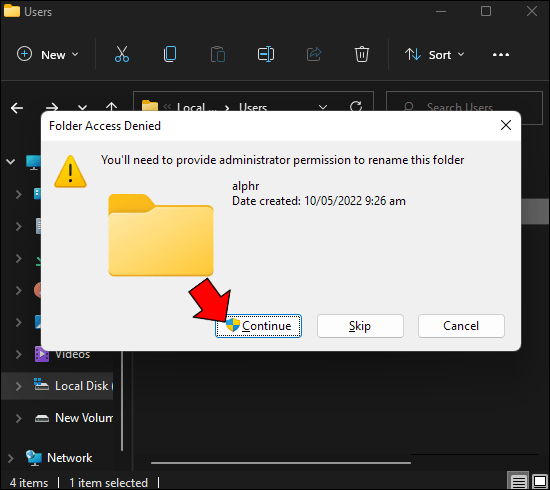Viewport: 550px width, 490px height.
Task: Expand the Network tree node
Action: click(11, 458)
